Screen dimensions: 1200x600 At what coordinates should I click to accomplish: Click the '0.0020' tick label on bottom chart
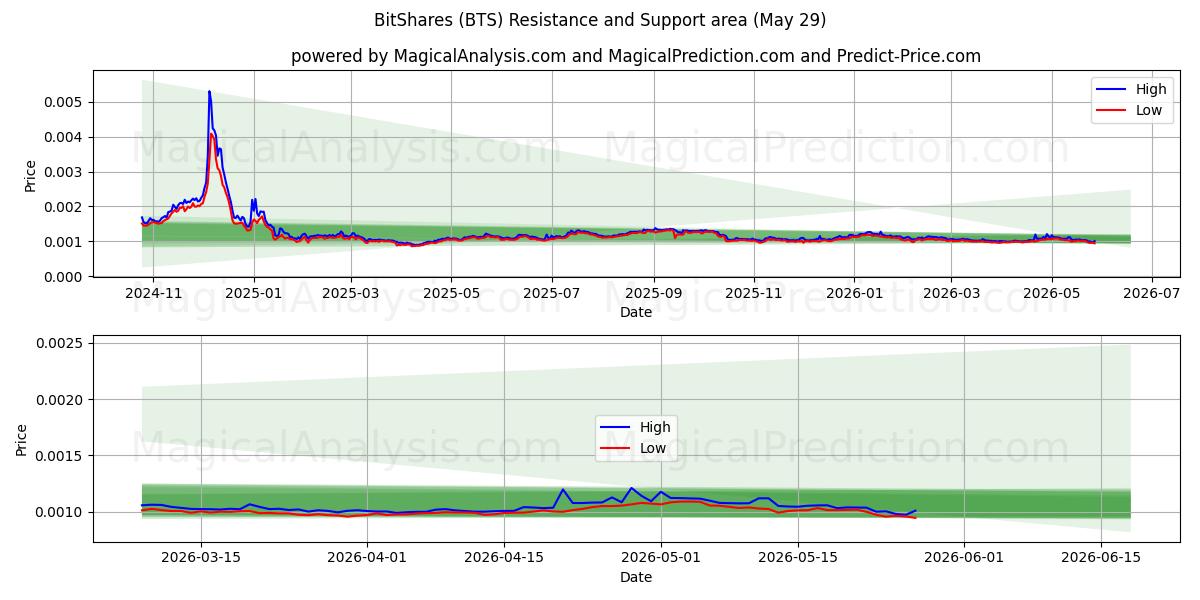62,400
